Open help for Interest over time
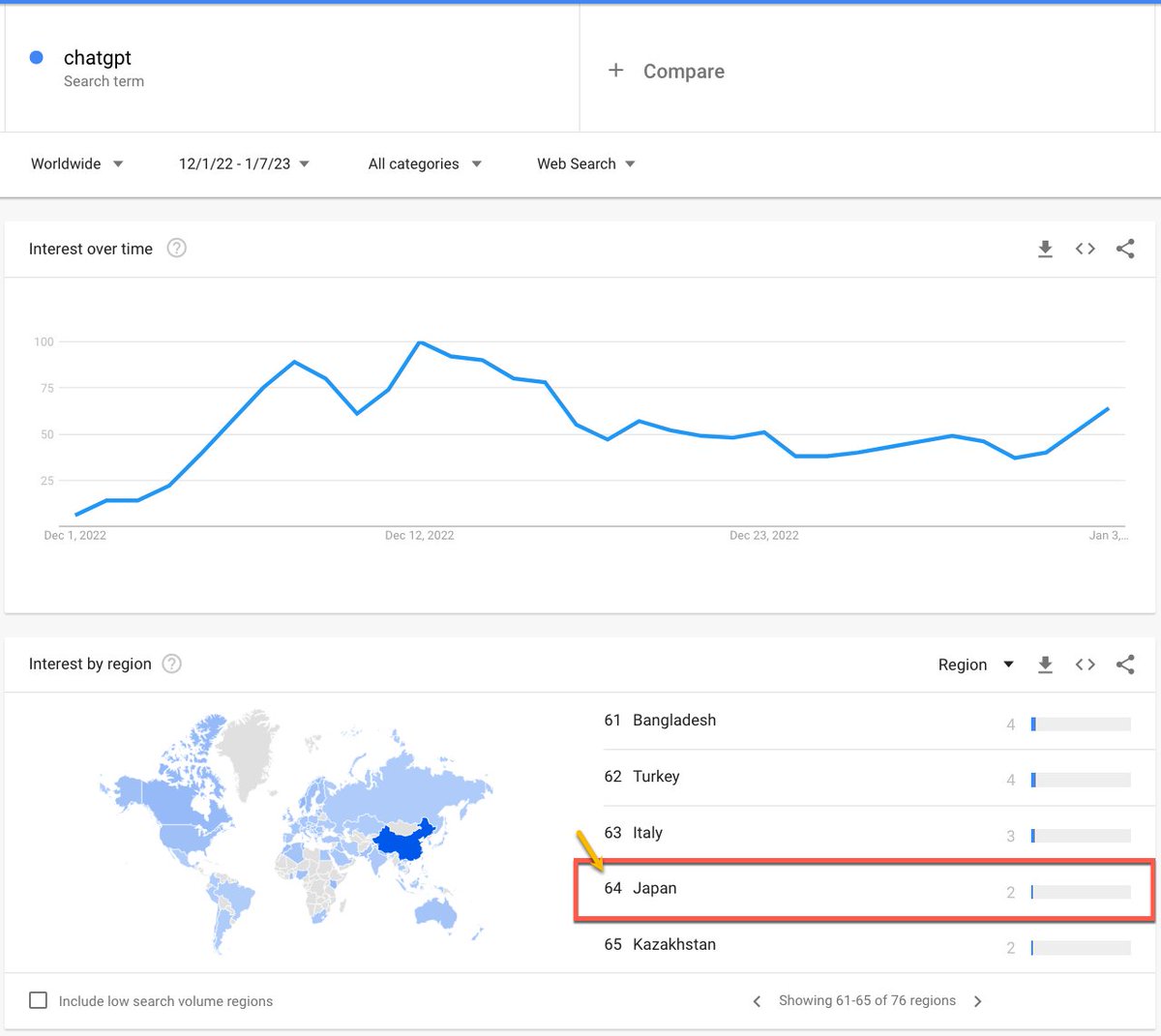Viewport: 1161px width, 1036px height. click(x=176, y=248)
